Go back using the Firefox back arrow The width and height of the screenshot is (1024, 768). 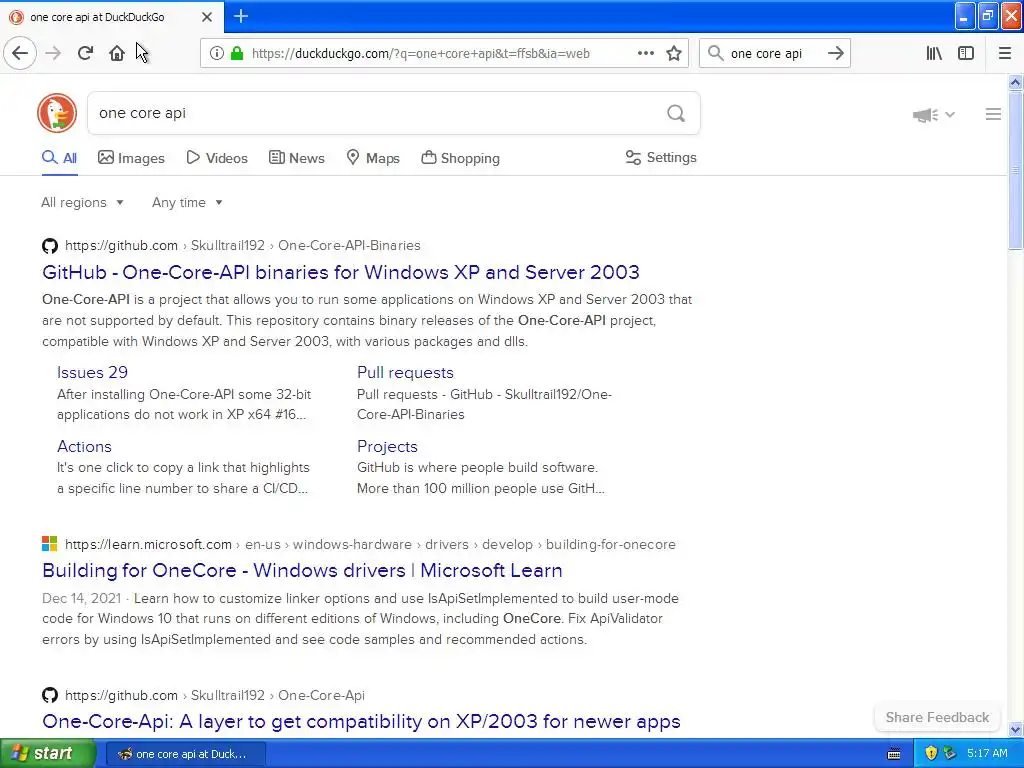(20, 53)
